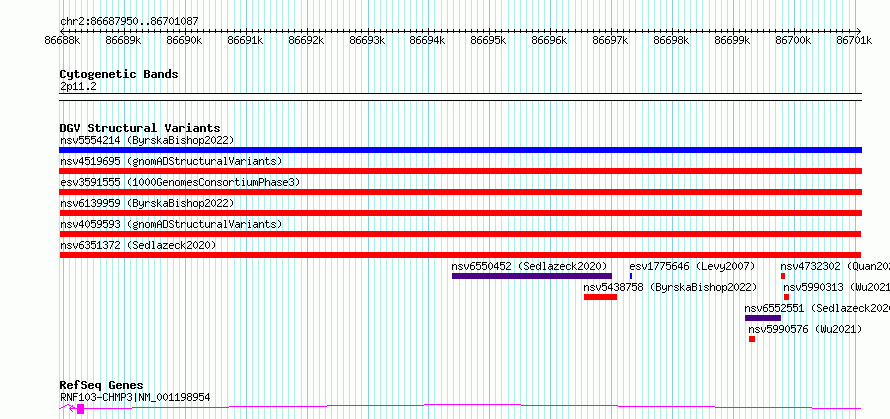This screenshot has height=419, width=890.
Task: Click the blue nsv5554214 variant bar
Action: coord(460,150)
